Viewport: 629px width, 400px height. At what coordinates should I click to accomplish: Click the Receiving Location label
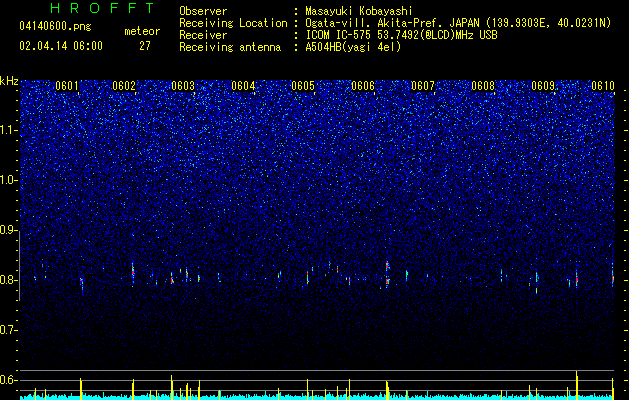point(233,23)
